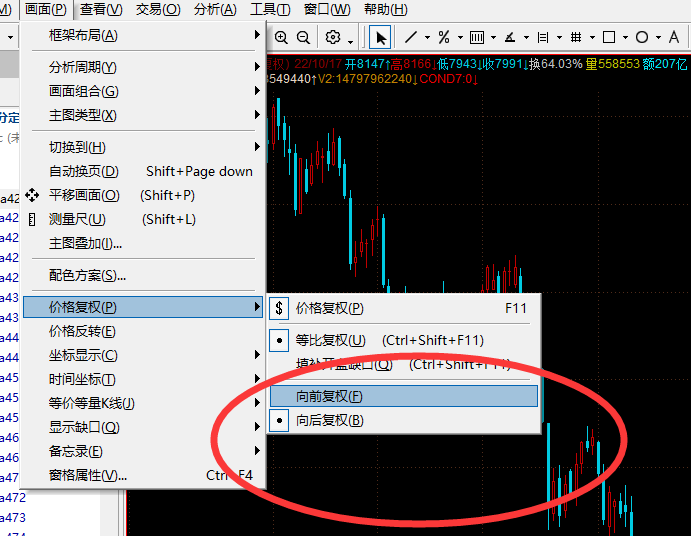
Task: Choose 主图叠加(I)... menu entry
Action: (143, 243)
